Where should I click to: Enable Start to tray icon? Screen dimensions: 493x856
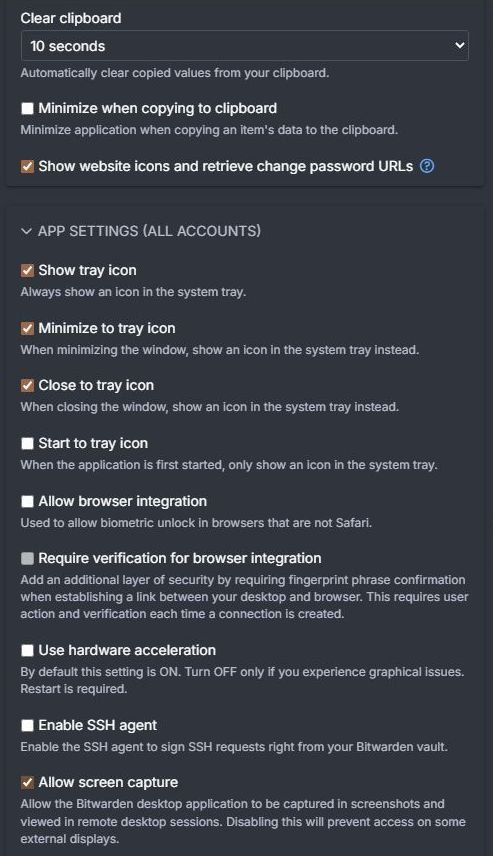pos(27,443)
